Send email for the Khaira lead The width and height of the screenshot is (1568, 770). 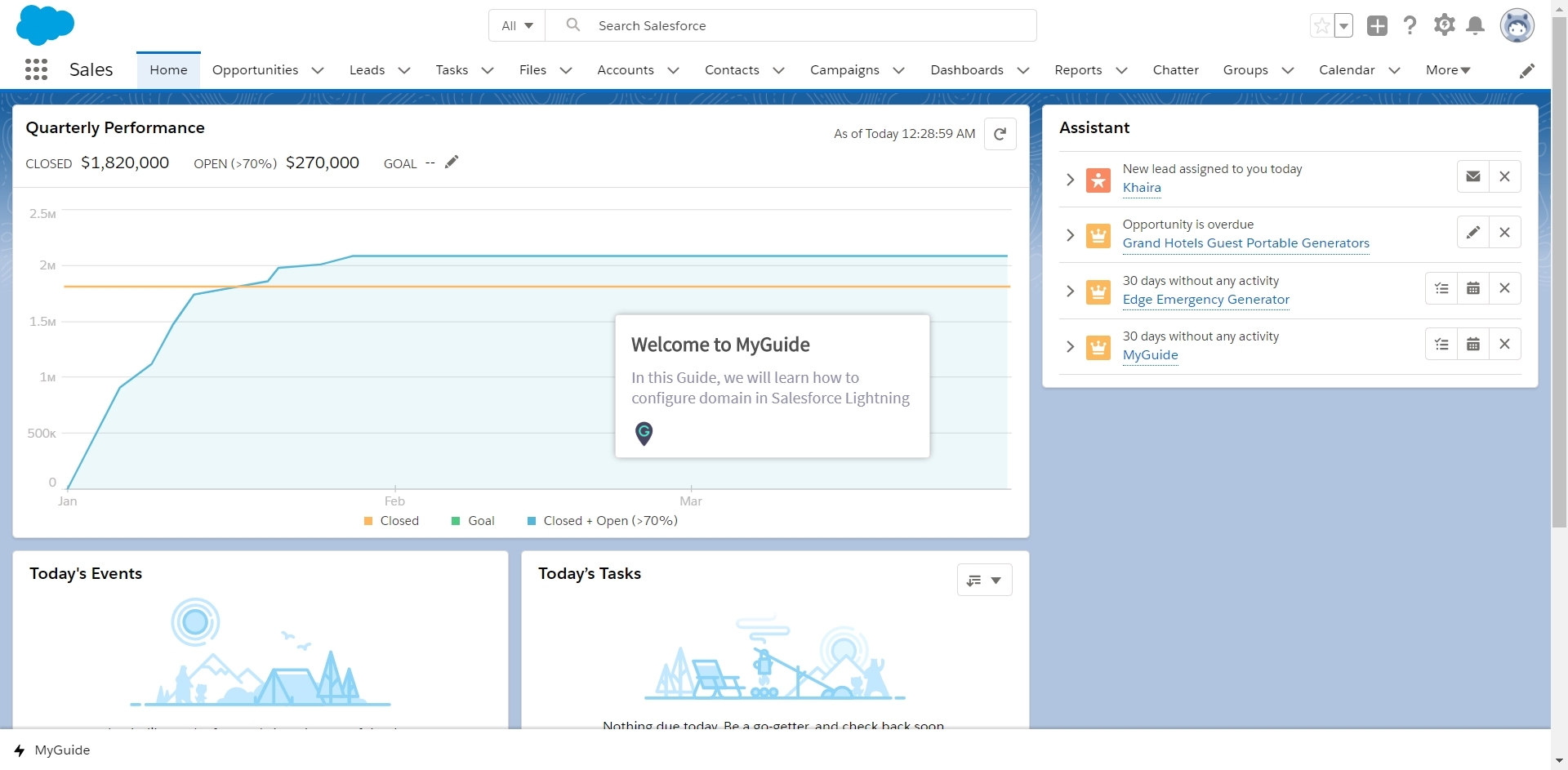[1473, 176]
